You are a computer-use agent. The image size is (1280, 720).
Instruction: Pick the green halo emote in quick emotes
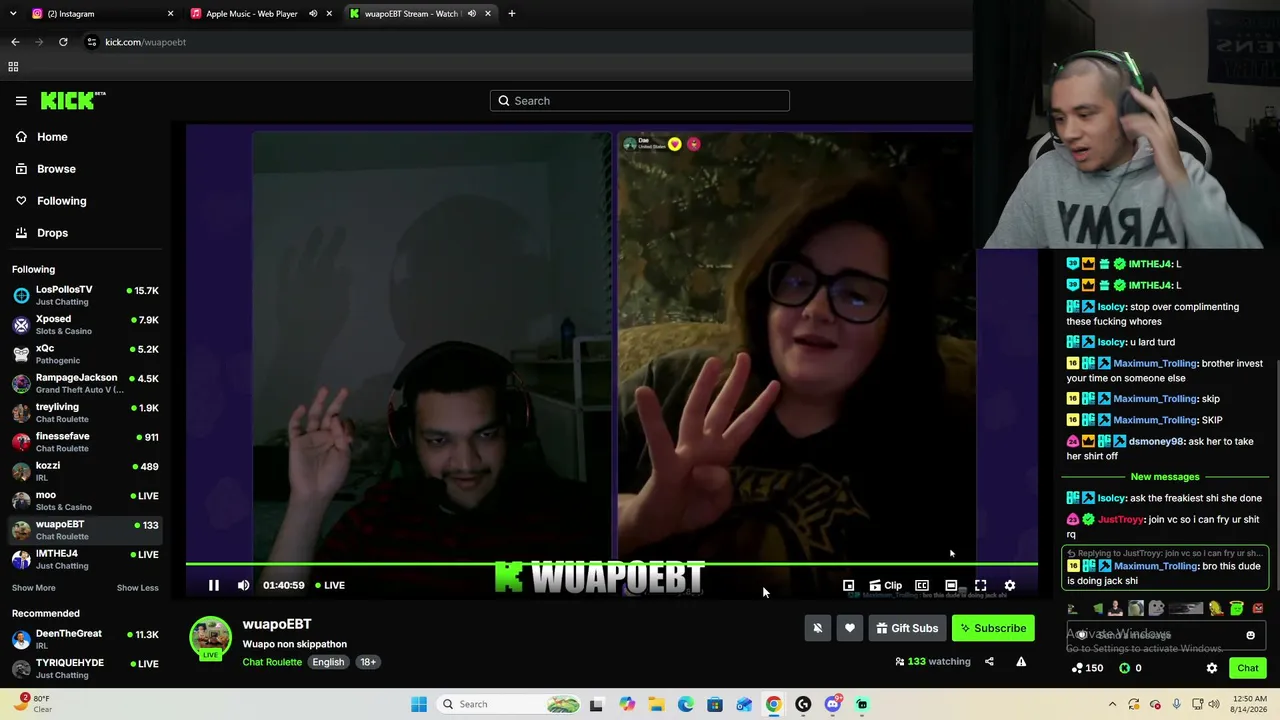[1237, 608]
